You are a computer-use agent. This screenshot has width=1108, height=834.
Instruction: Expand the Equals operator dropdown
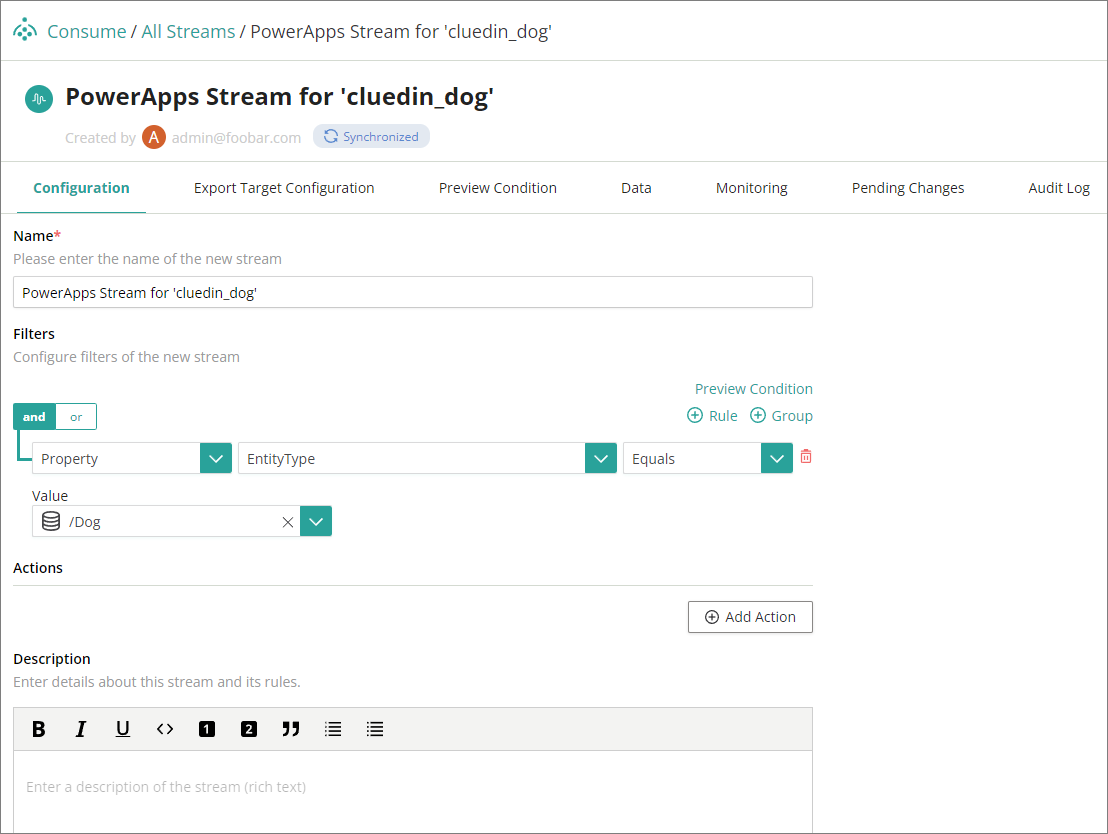pos(777,458)
